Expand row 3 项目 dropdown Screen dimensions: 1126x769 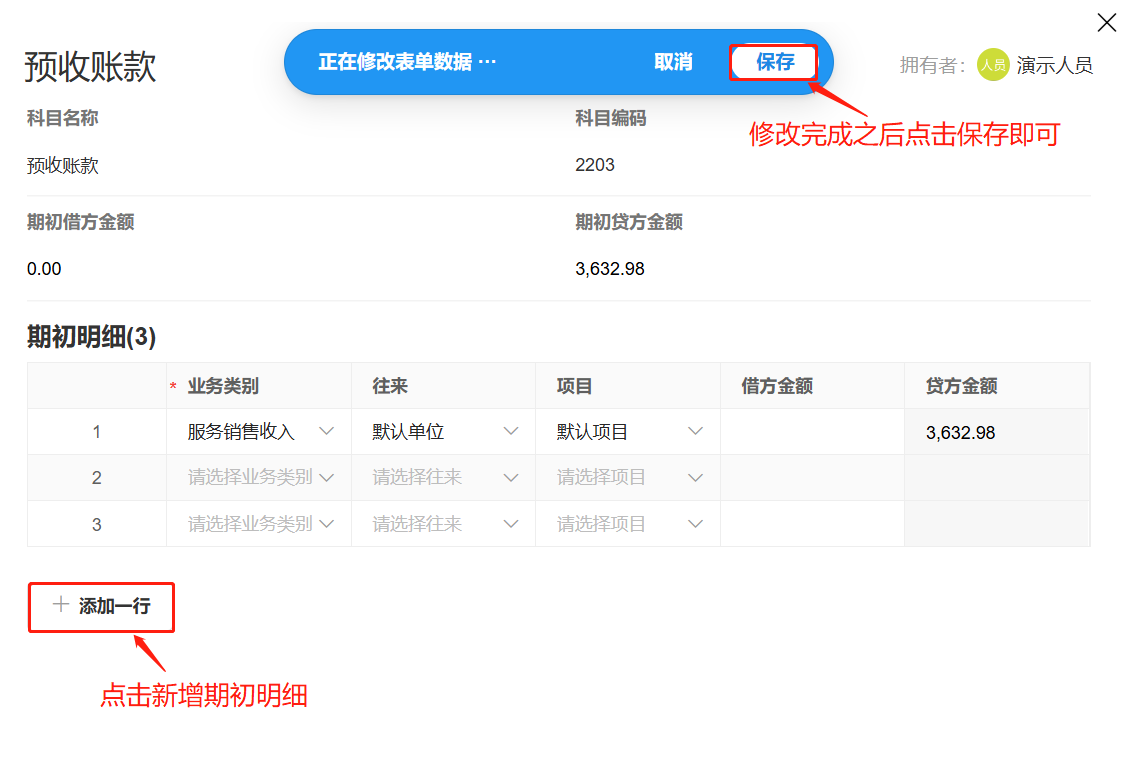(628, 524)
